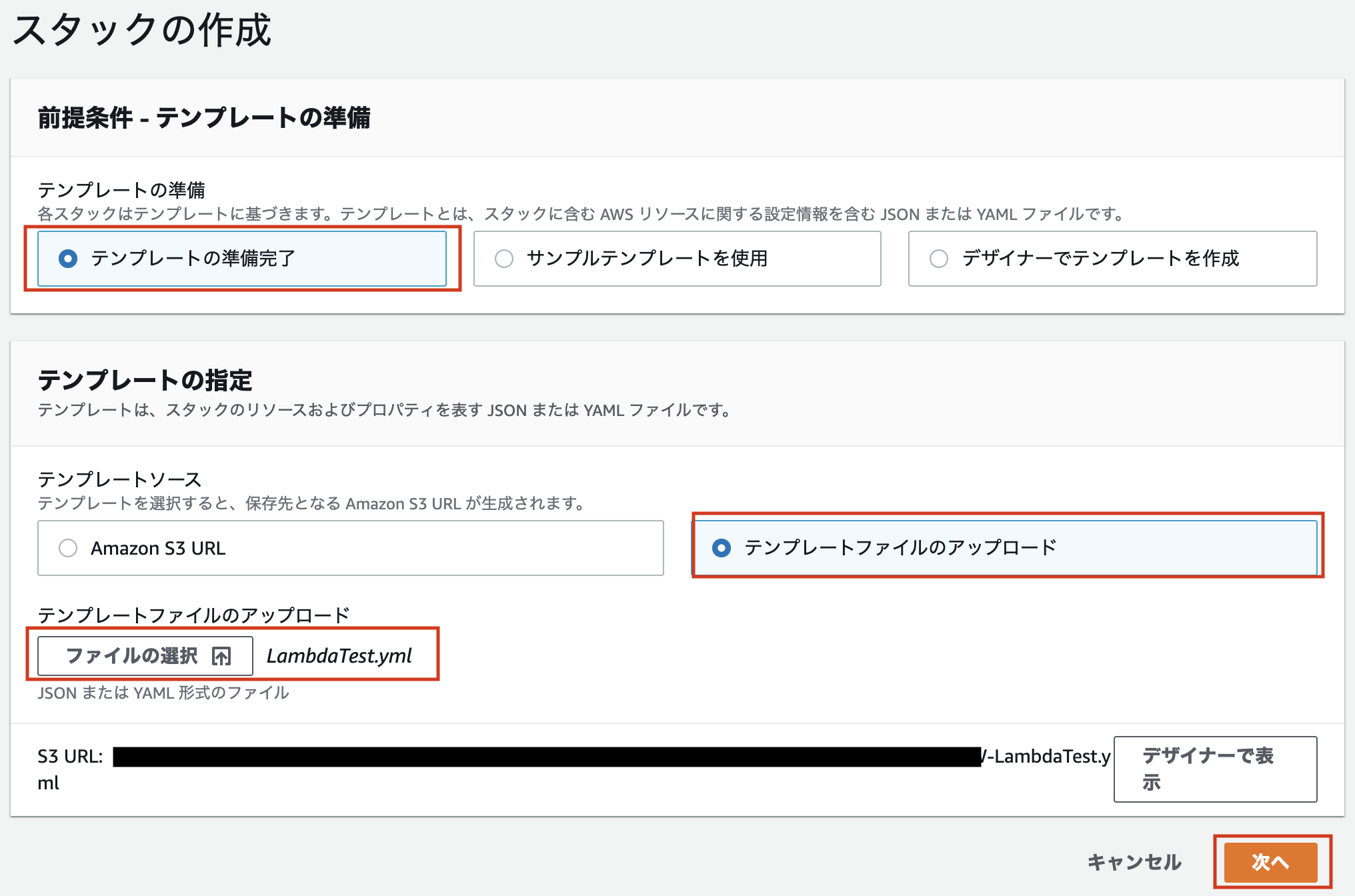Open the template with デザイナーで表示 button
This screenshot has height=896, width=1355.
tap(1215, 769)
